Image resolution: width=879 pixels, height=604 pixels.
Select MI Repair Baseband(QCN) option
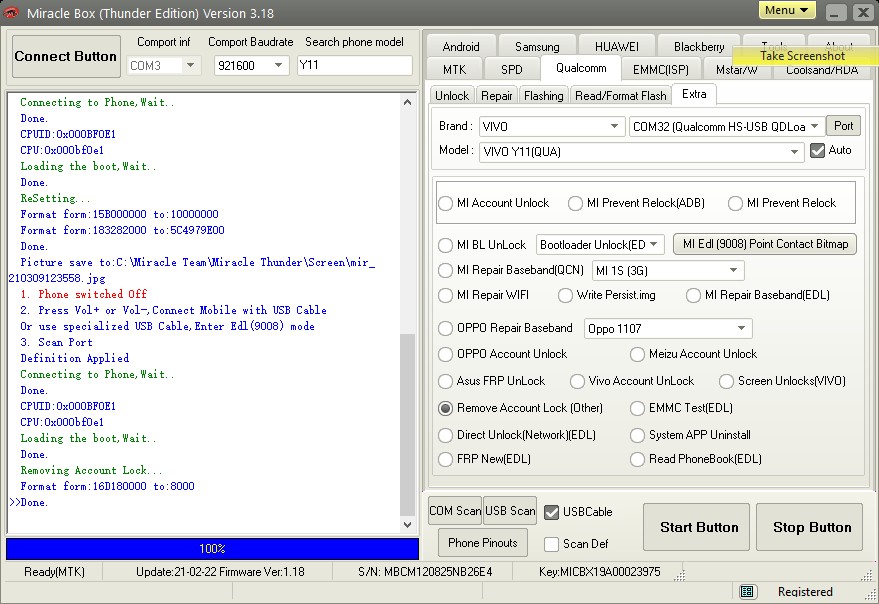pyautogui.click(x=445, y=270)
